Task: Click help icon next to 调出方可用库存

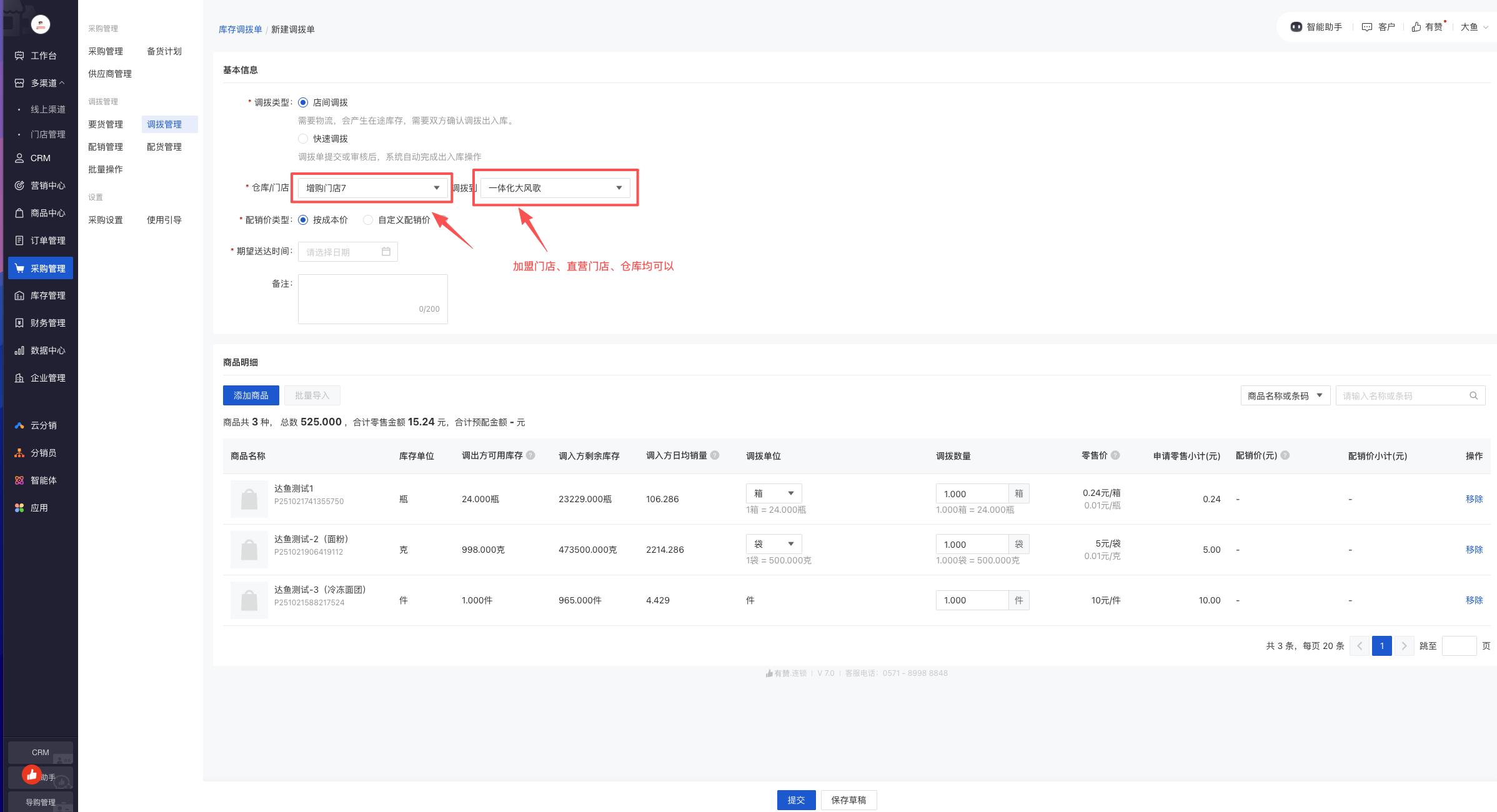Action: point(530,455)
